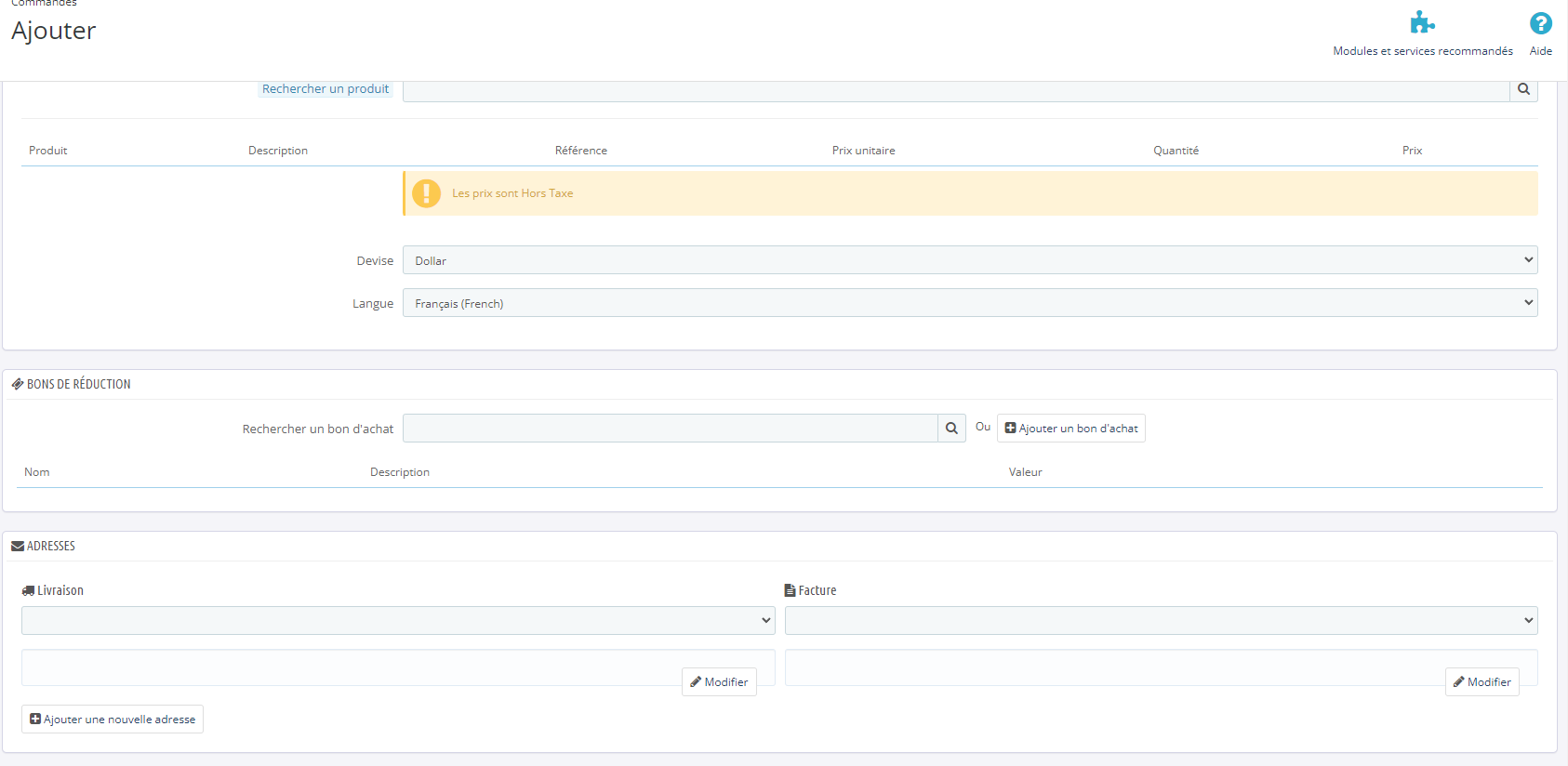
Task: Click the 'Ou' text beside voucher search
Action: pos(983,427)
